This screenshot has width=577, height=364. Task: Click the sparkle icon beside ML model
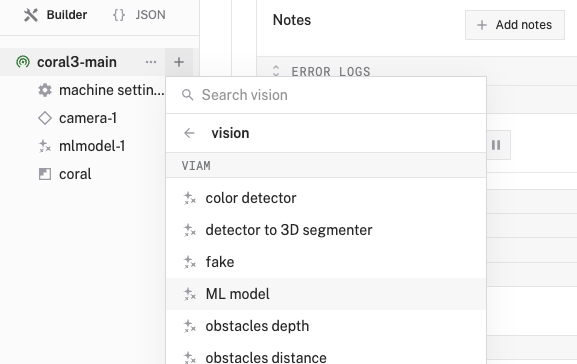coord(190,294)
